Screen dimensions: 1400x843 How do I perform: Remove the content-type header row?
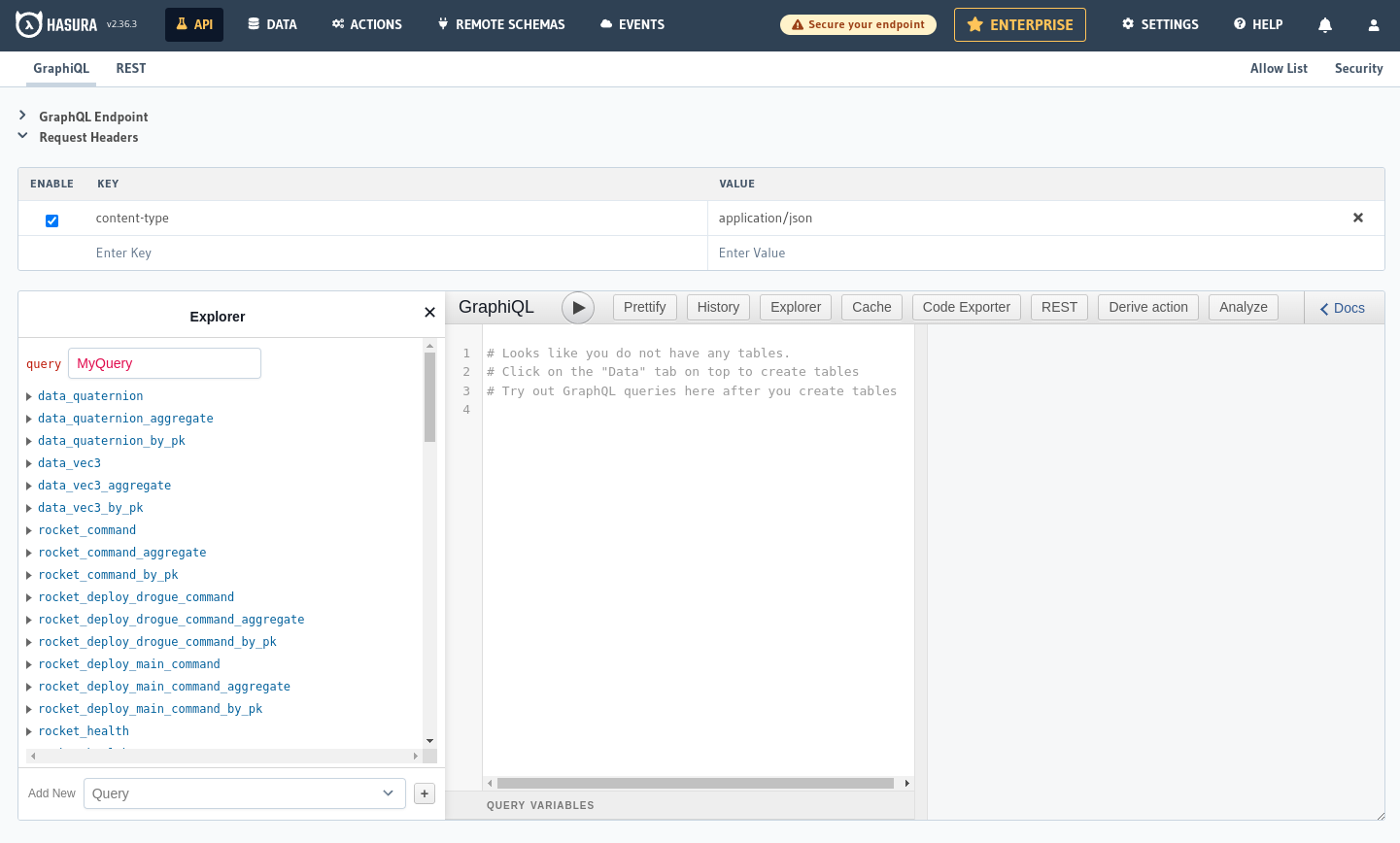coord(1358,218)
